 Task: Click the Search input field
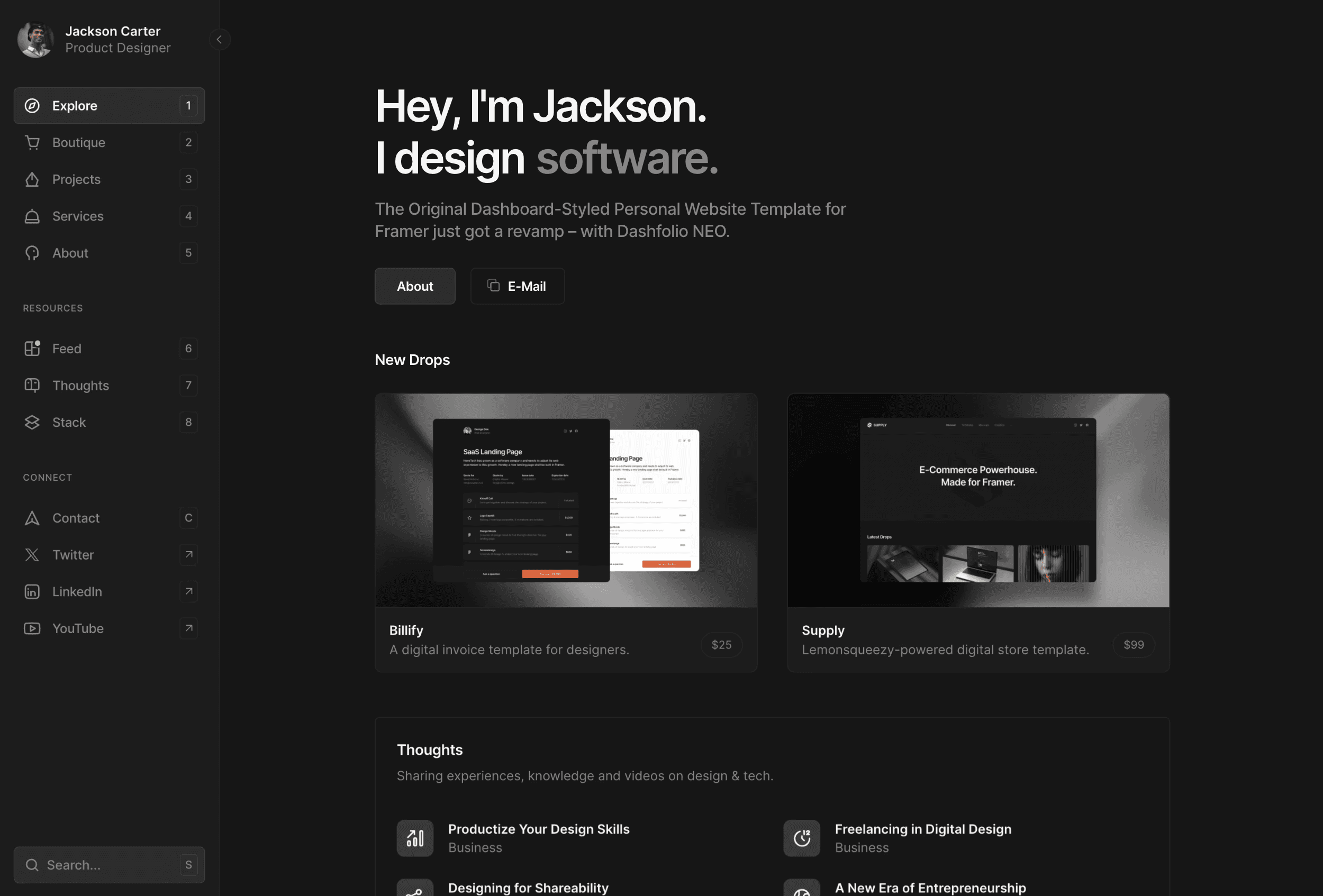coord(108,865)
